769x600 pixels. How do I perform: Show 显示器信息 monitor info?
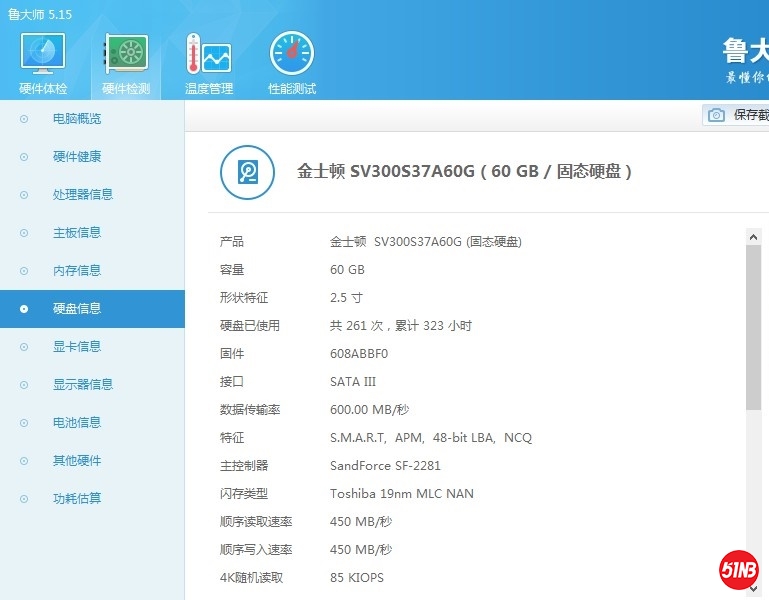tap(83, 385)
